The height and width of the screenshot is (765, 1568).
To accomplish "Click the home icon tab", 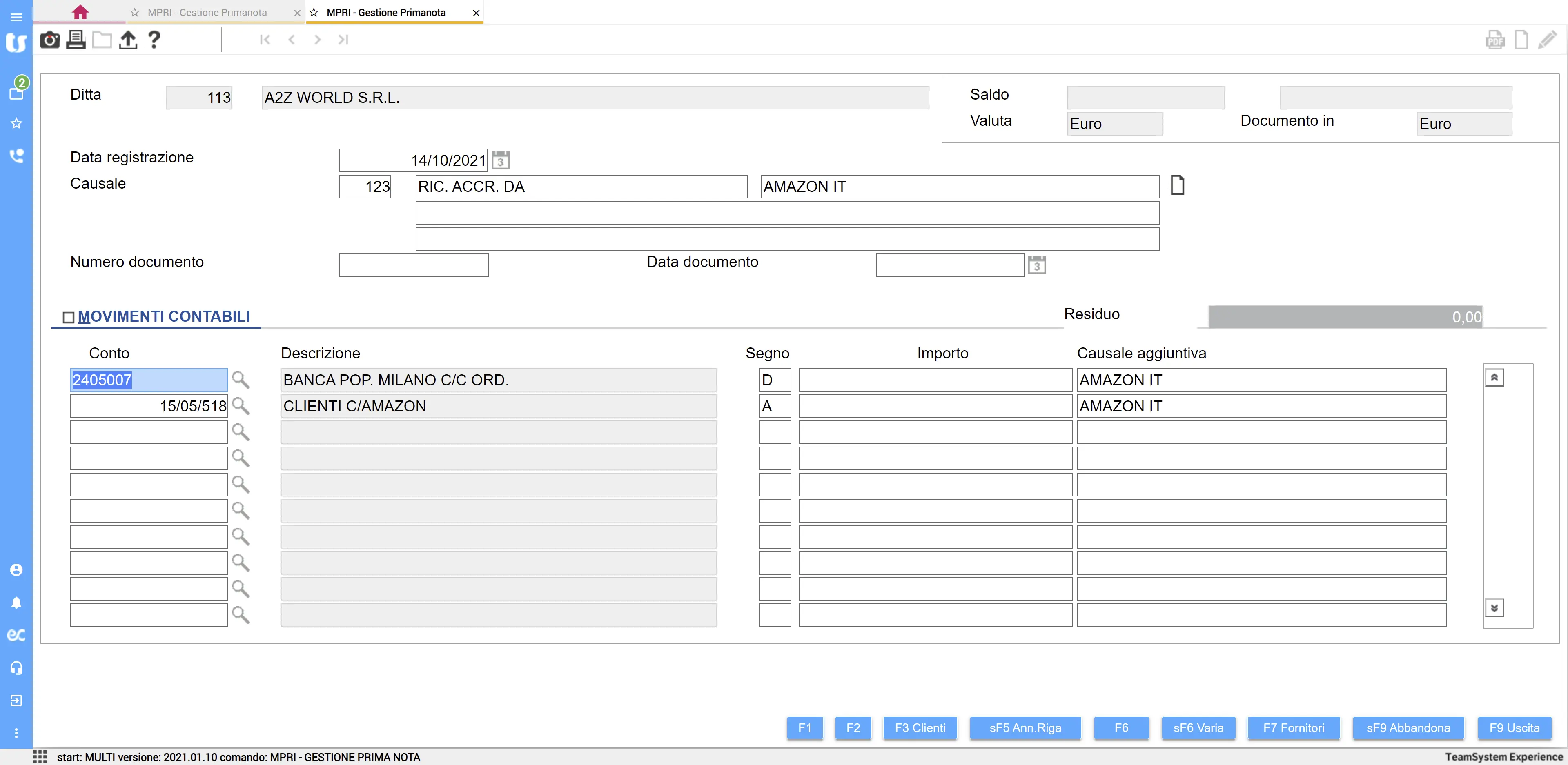I will [x=80, y=12].
